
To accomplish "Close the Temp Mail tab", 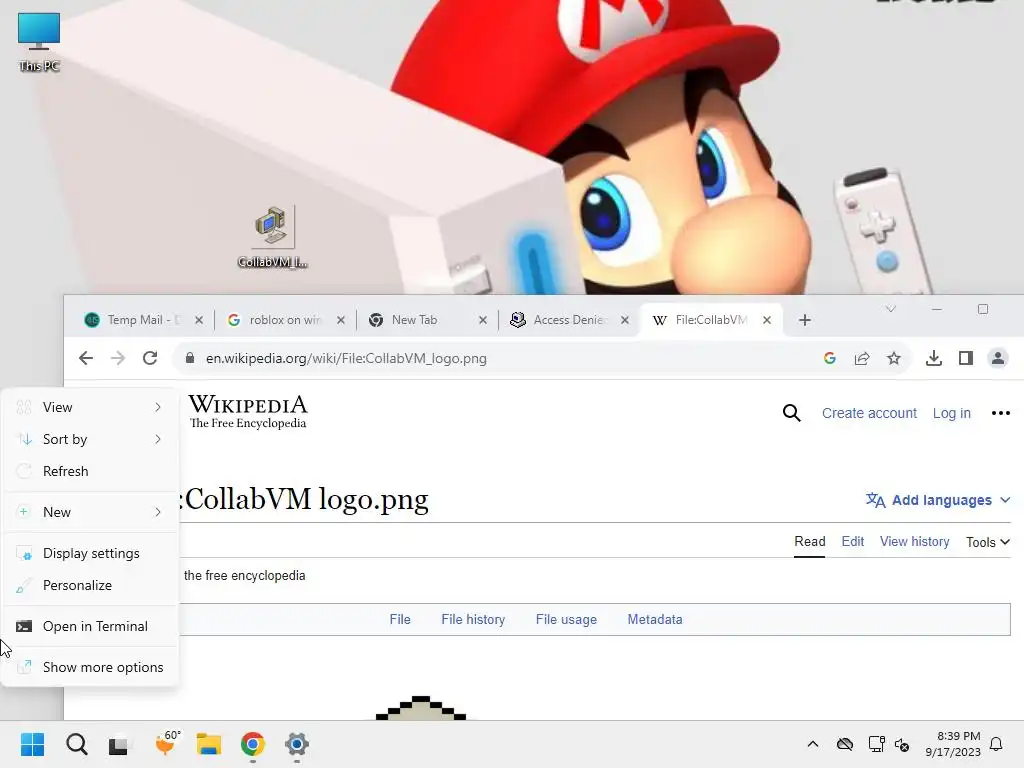I will pos(199,320).
